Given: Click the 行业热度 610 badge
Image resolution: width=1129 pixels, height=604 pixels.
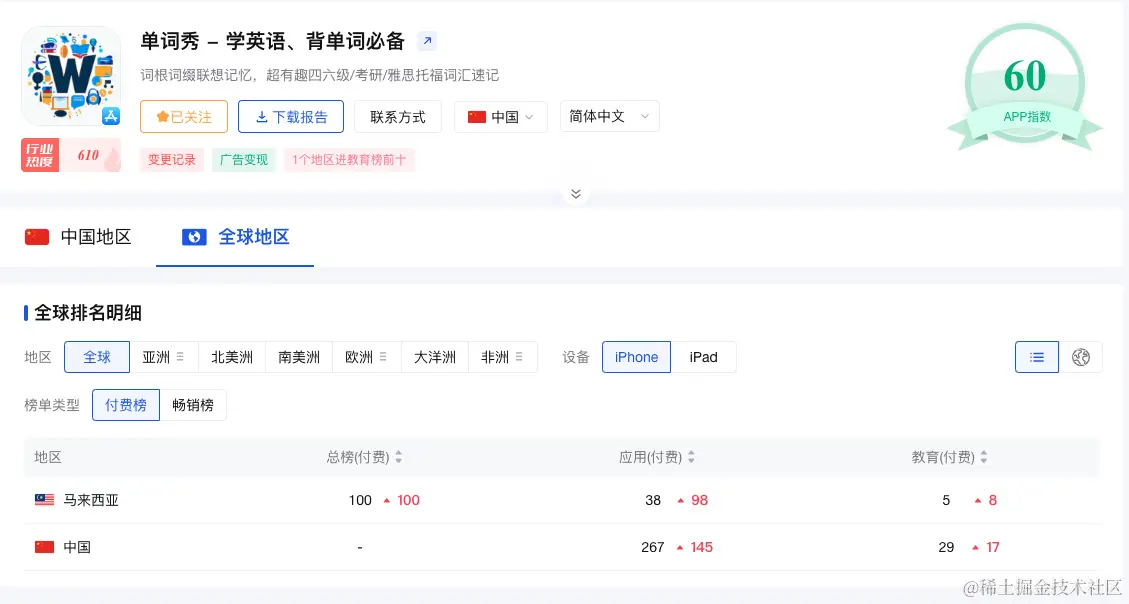Looking at the screenshot, I should point(71,155).
